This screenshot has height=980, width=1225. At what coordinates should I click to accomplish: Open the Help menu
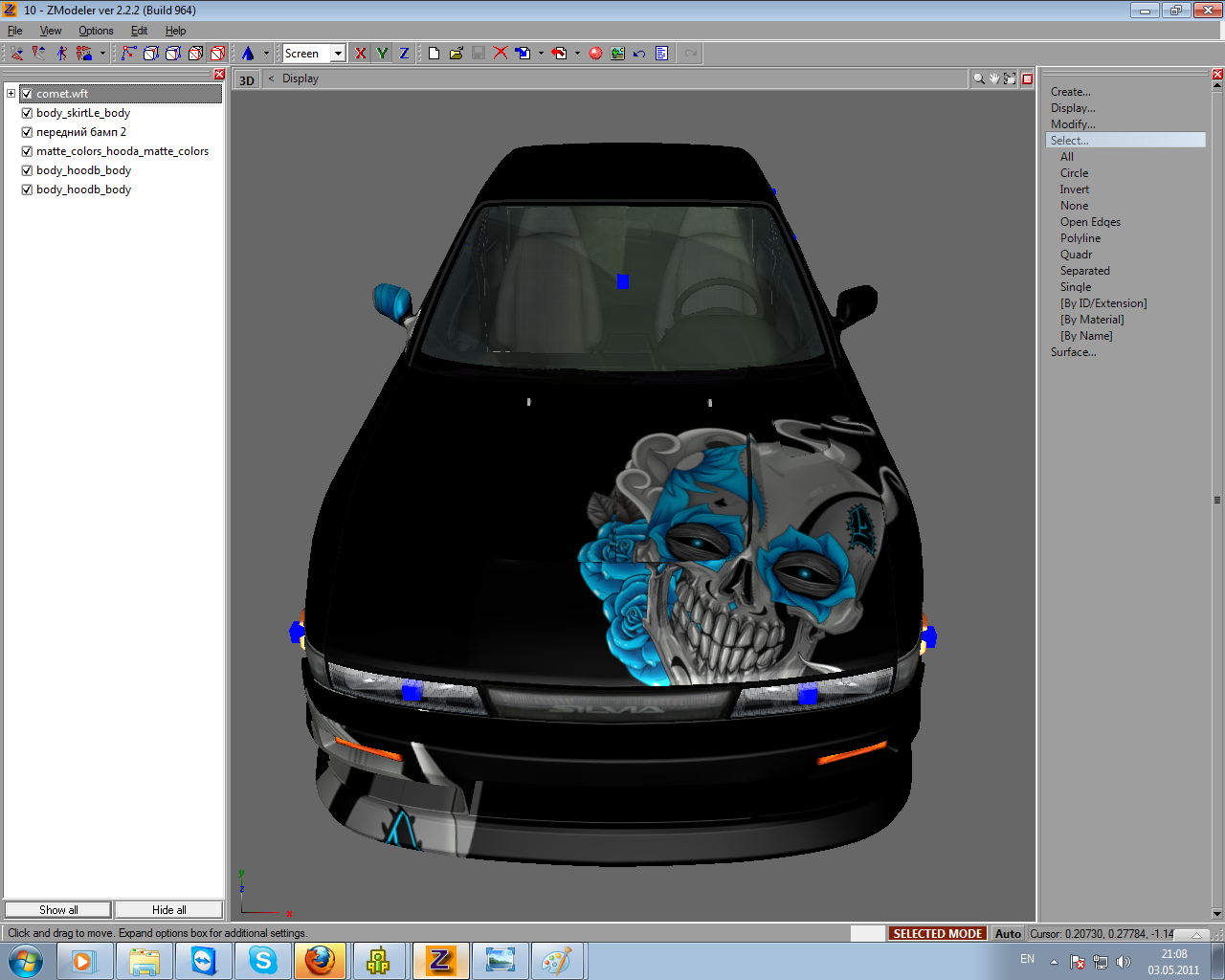175,31
